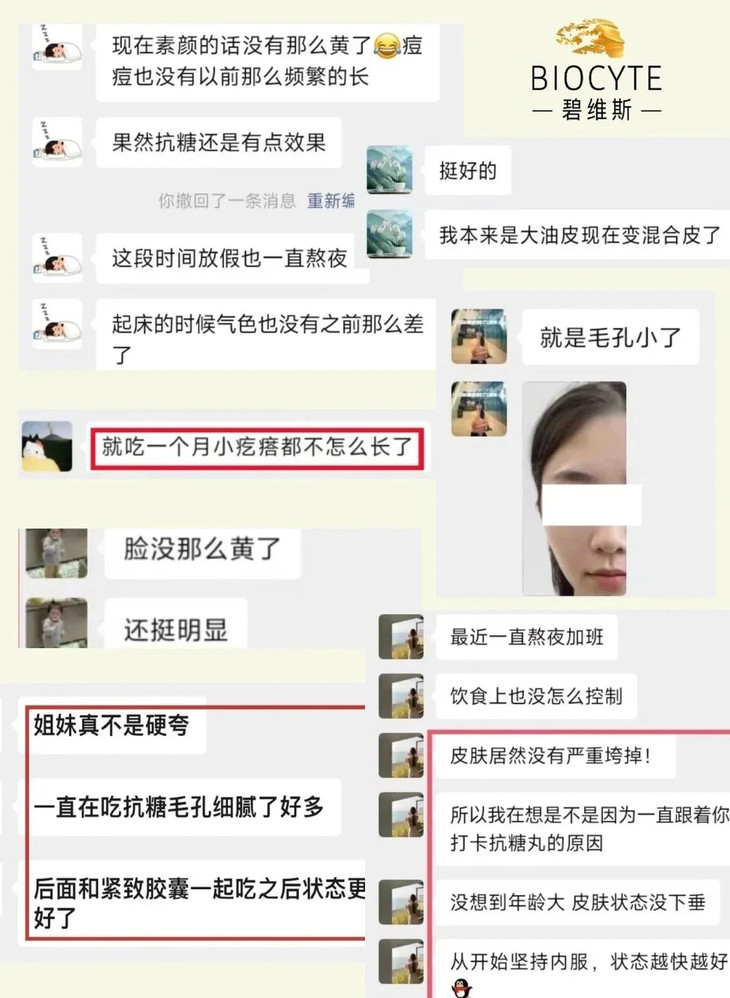Select the red-boxed 就吃一个月小疙瘩都不怎么长了 bubble
The width and height of the screenshot is (730, 998).
click(x=257, y=448)
